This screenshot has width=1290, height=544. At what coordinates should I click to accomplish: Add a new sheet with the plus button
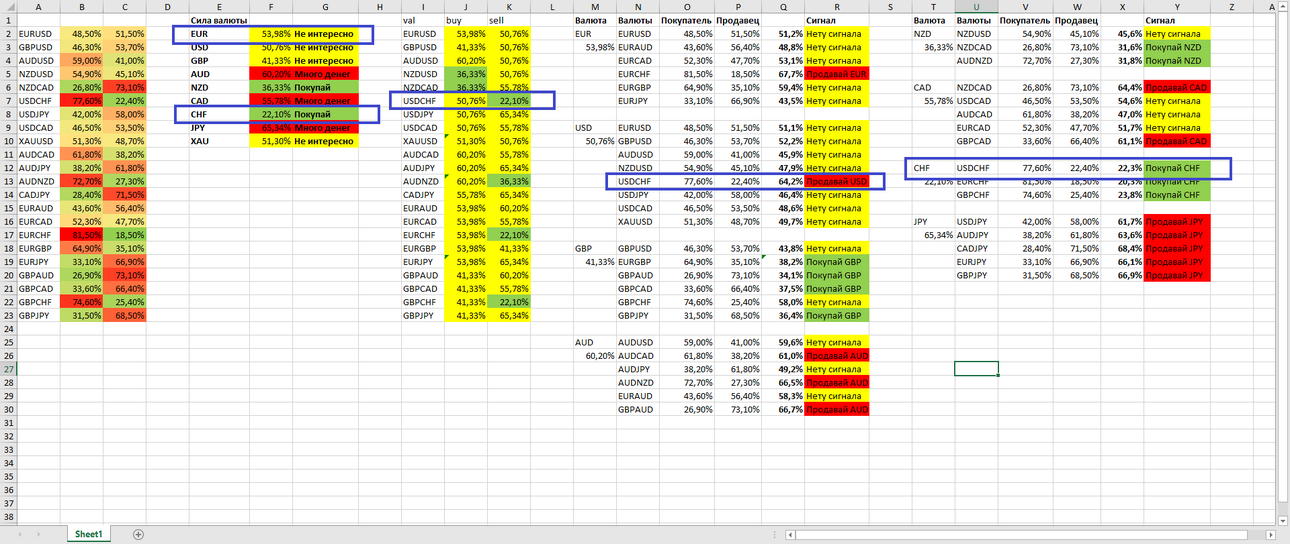click(x=138, y=535)
